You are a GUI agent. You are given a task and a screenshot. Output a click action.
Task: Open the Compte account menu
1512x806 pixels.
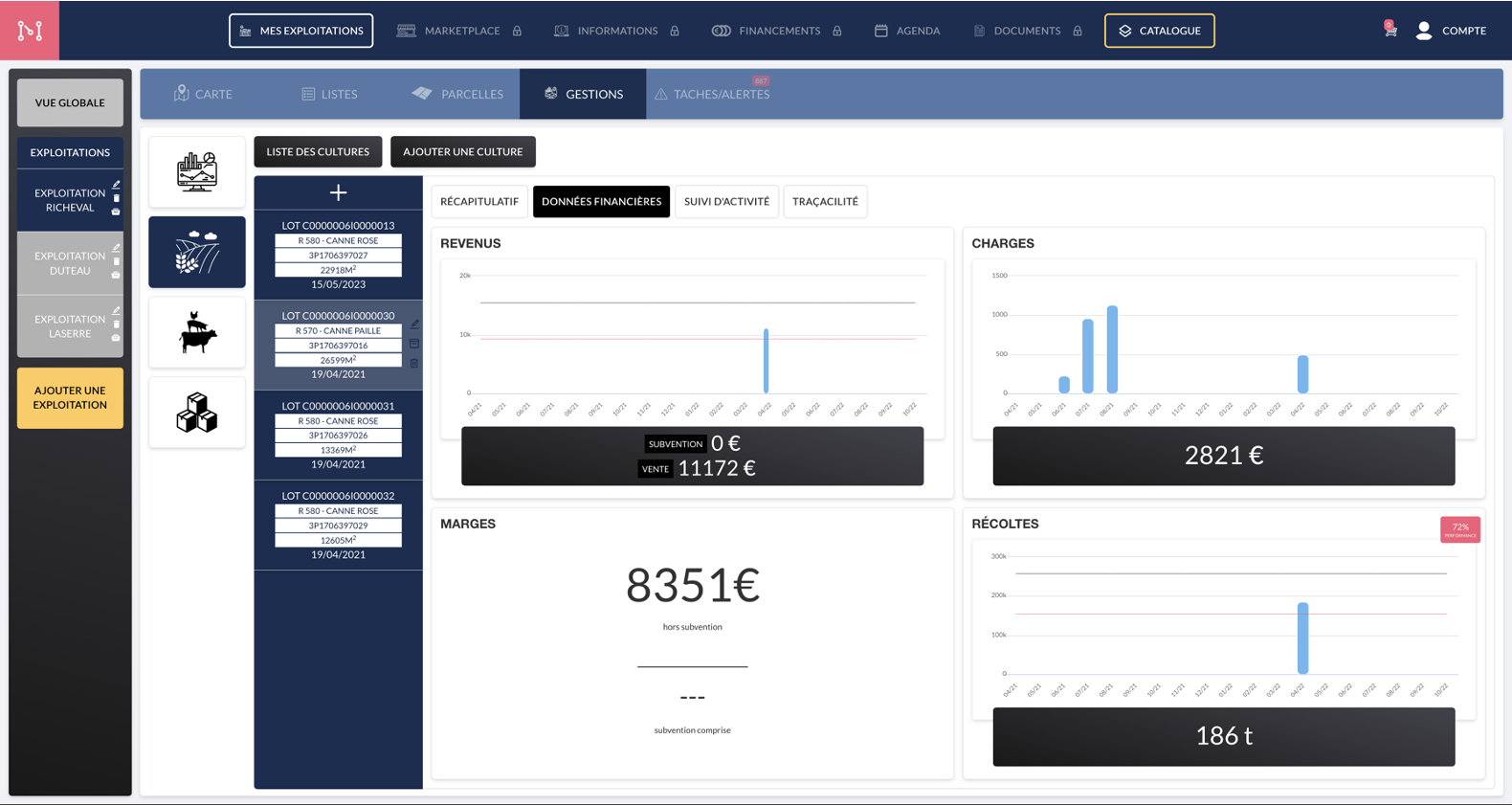point(1451,31)
